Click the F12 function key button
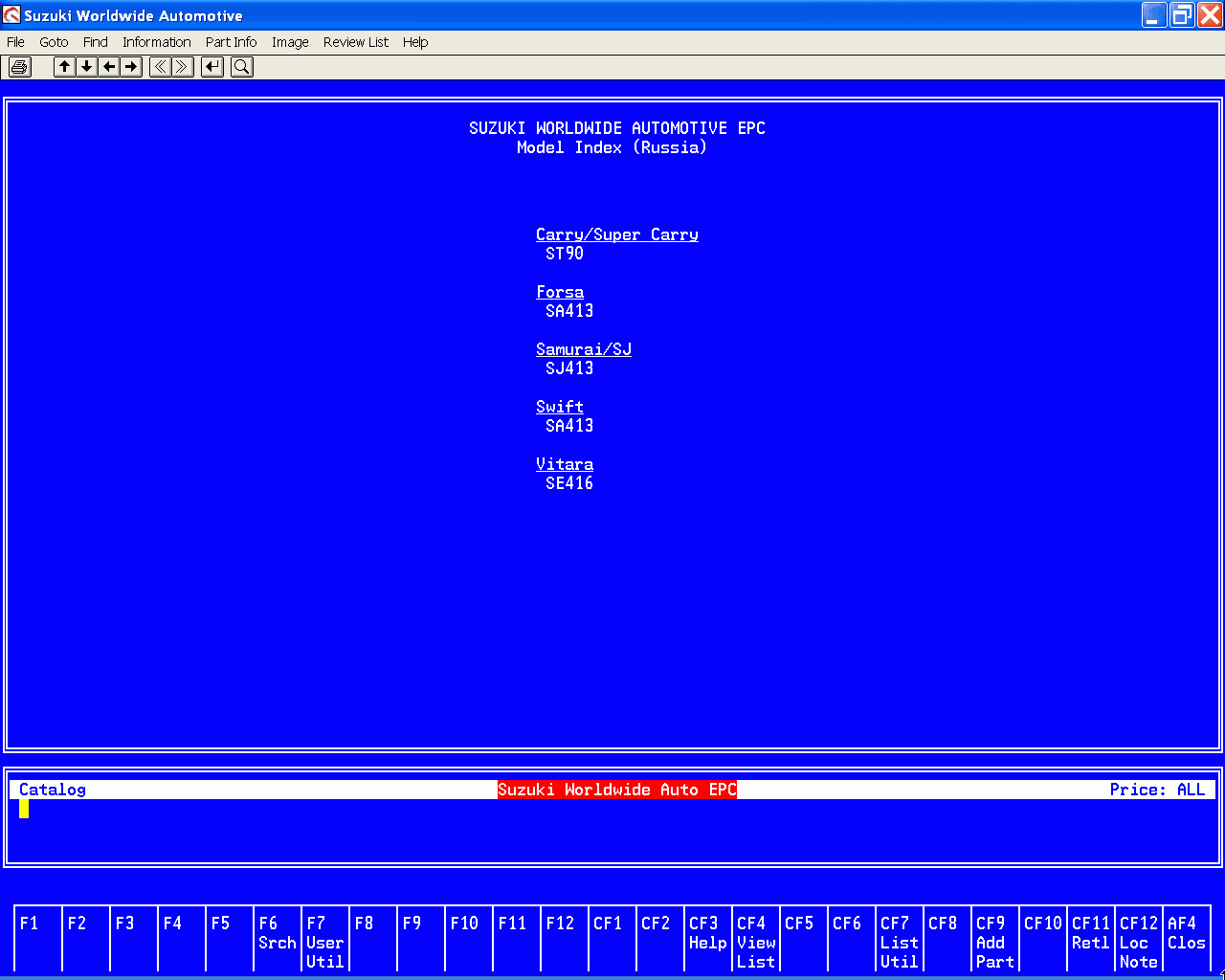This screenshot has height=980, width=1225. click(565, 939)
